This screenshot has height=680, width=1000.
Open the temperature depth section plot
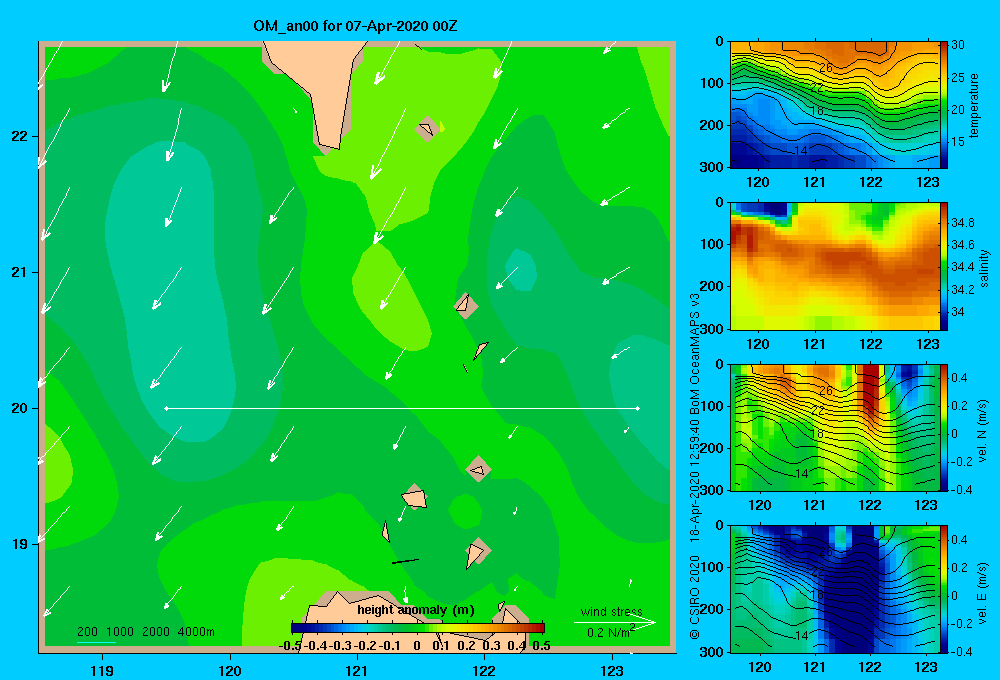pos(834,105)
